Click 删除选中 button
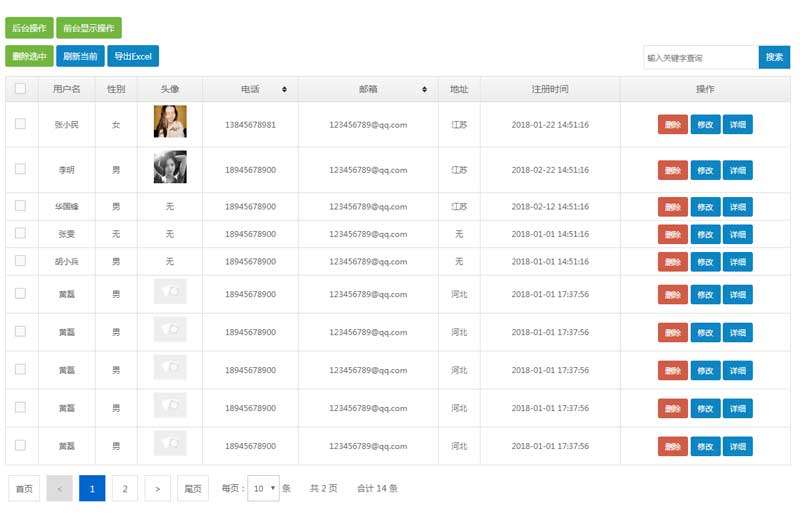Image resolution: width=800 pixels, height=519 pixels. point(28,57)
